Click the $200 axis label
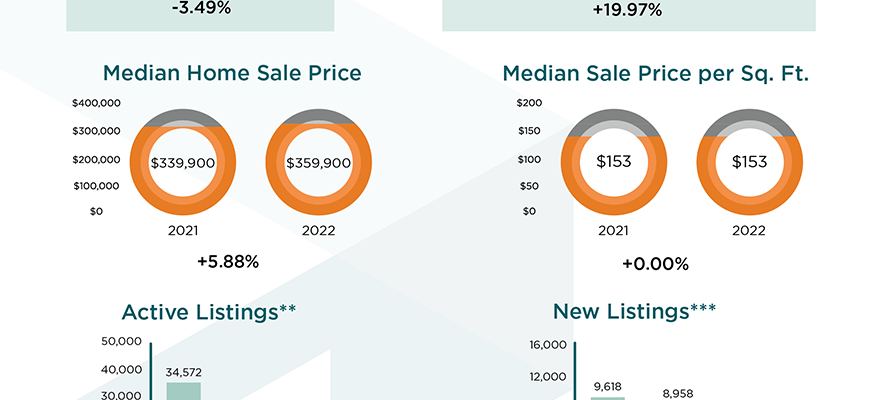The image size is (887, 400). [x=529, y=103]
